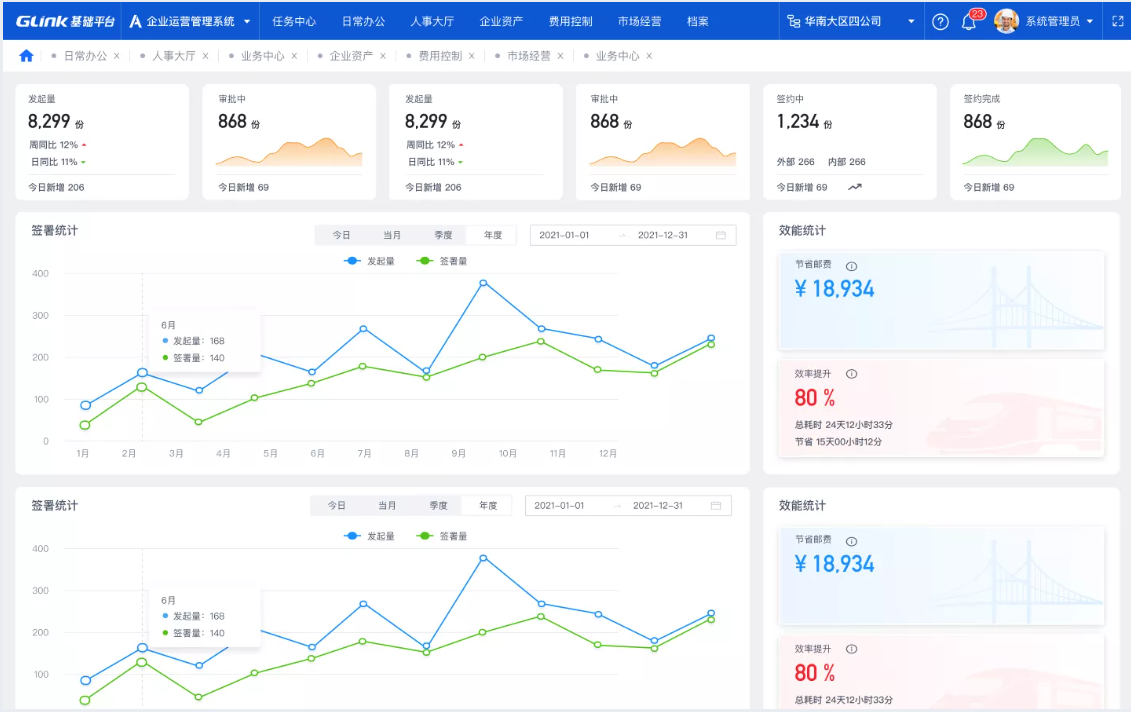Image resolution: width=1131 pixels, height=712 pixels.
Task: Set end date 2021-12-31 in upper 签署统计
Action: (663, 235)
